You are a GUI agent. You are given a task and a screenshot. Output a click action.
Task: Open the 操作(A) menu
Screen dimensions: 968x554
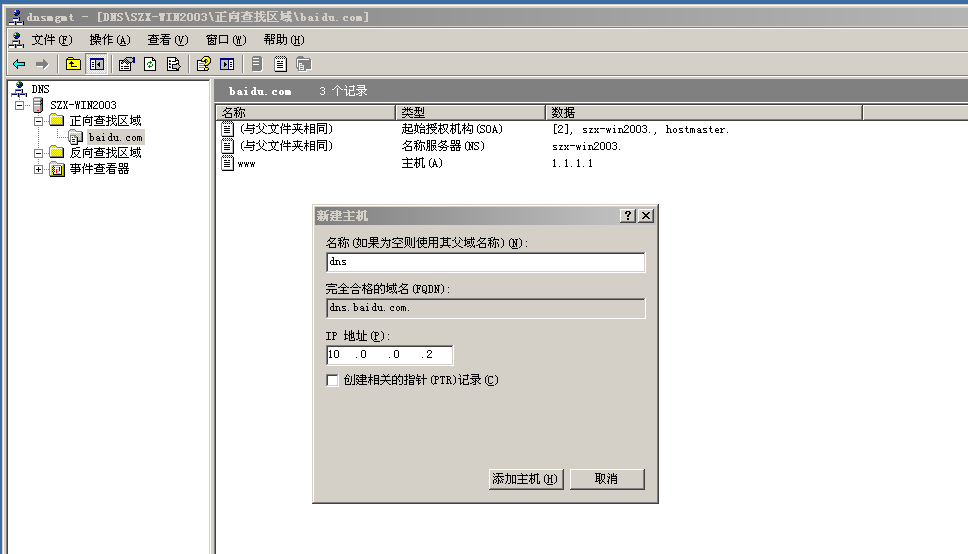pyautogui.click(x=110, y=40)
